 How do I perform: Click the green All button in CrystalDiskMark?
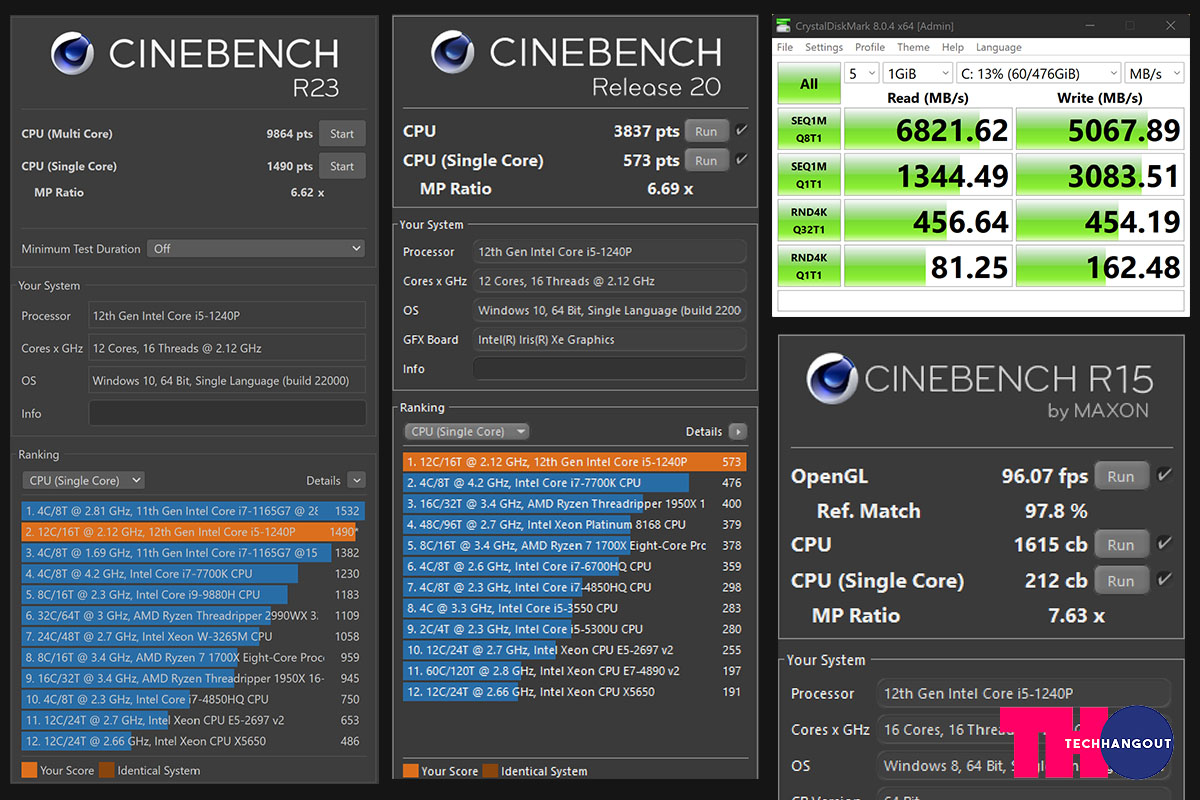(809, 84)
